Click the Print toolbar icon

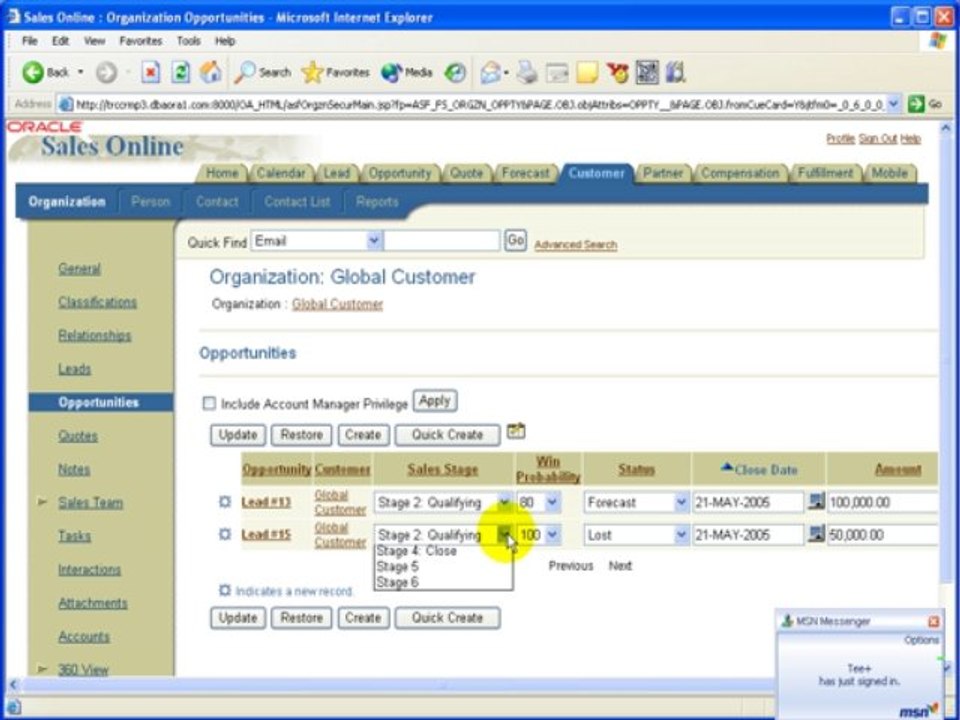(x=526, y=73)
